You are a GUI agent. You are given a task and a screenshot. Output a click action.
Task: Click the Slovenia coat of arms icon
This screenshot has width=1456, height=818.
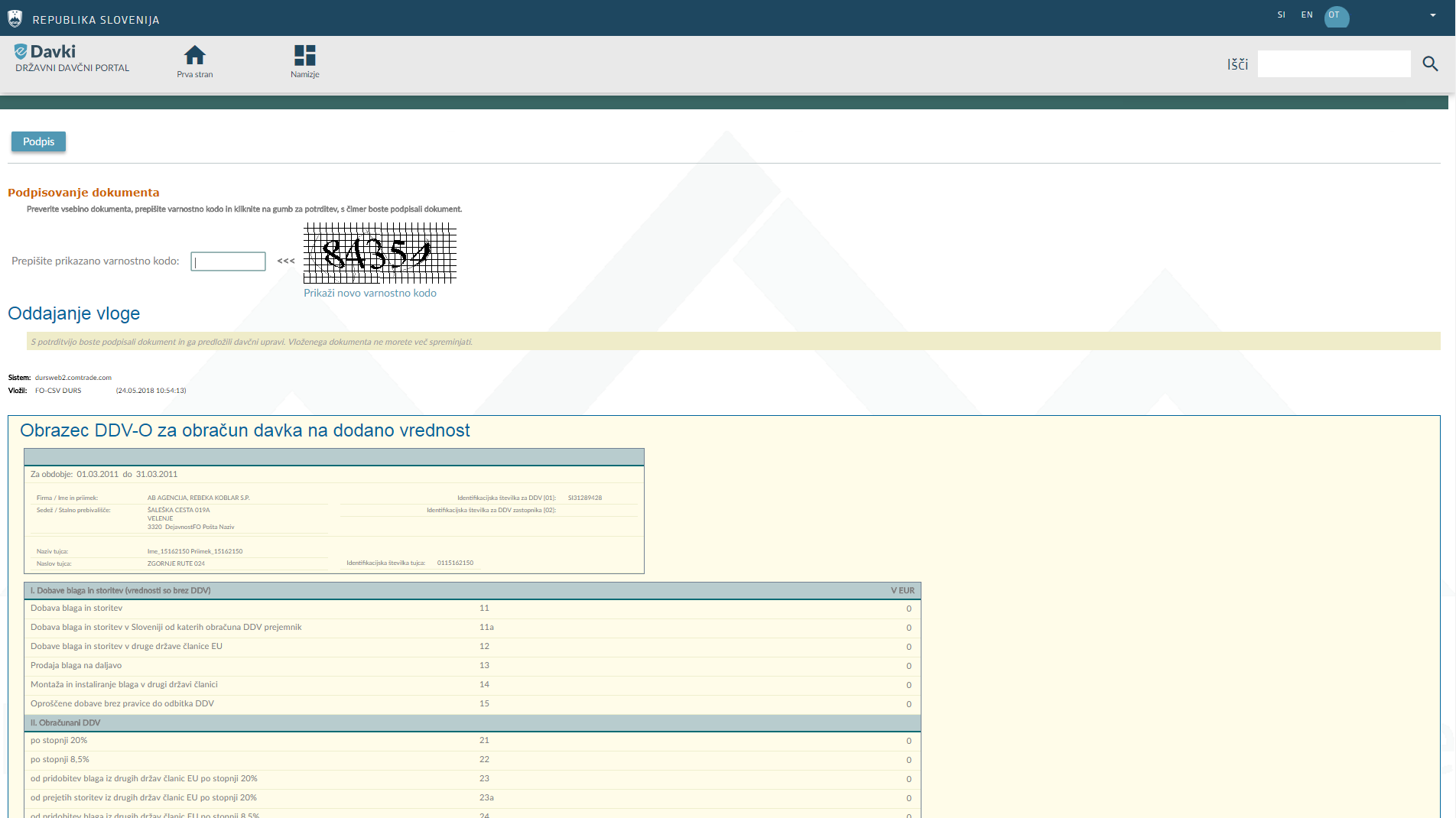tap(15, 18)
